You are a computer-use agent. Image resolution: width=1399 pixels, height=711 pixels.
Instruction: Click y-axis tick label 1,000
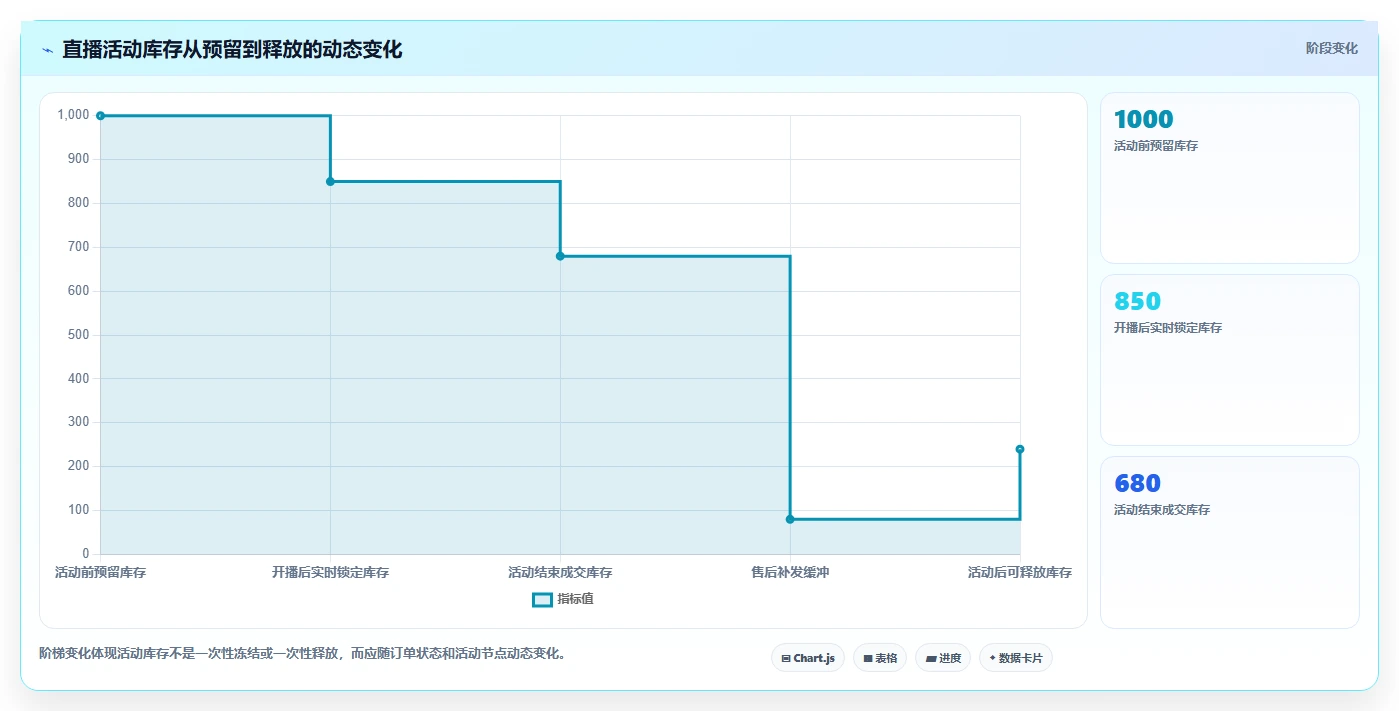click(73, 115)
